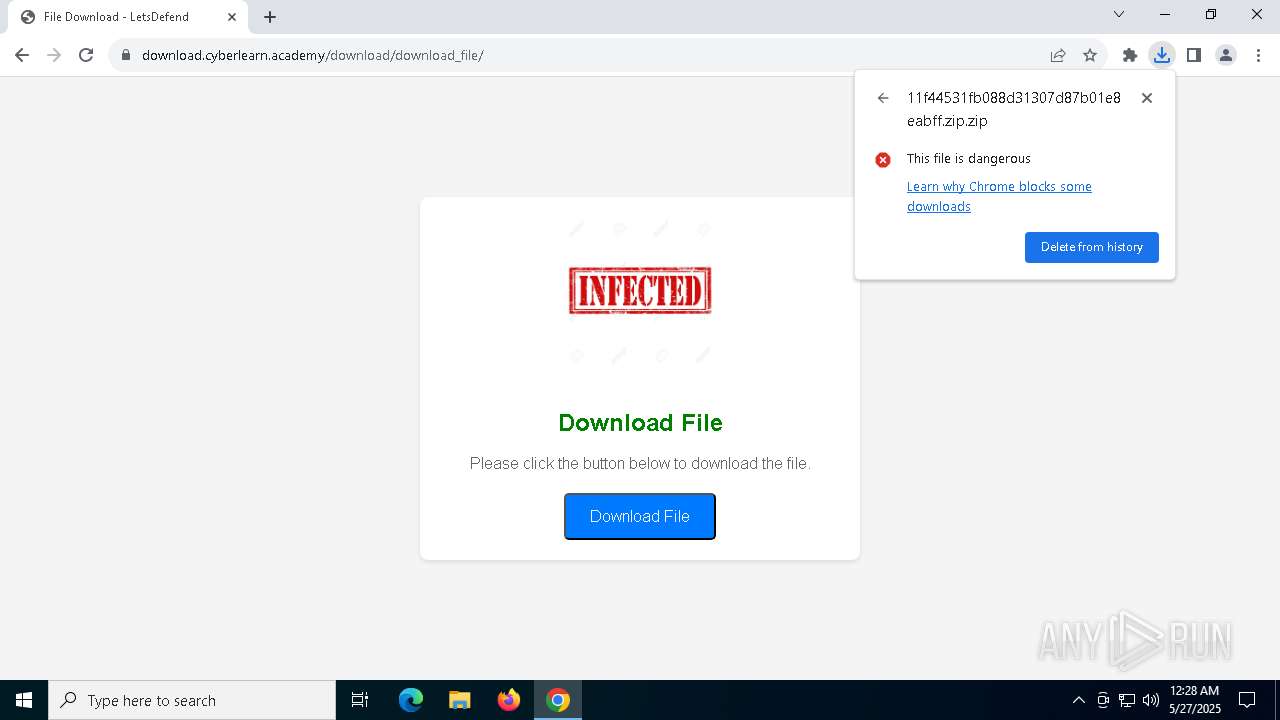
Task: Open Learn why Chrome blocks some downloads link
Action: [999, 196]
